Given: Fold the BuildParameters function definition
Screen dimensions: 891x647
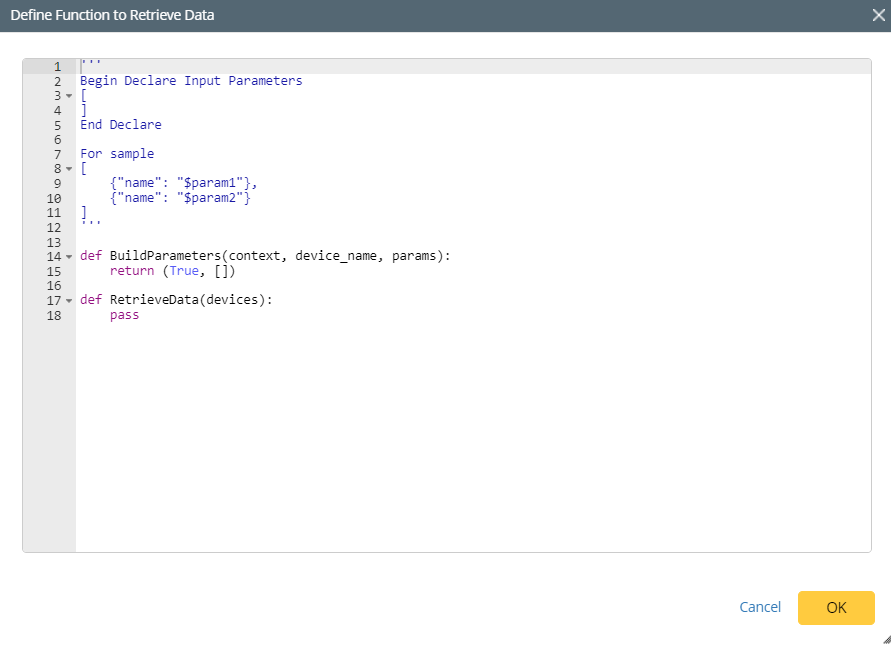Looking at the screenshot, I should (x=69, y=257).
